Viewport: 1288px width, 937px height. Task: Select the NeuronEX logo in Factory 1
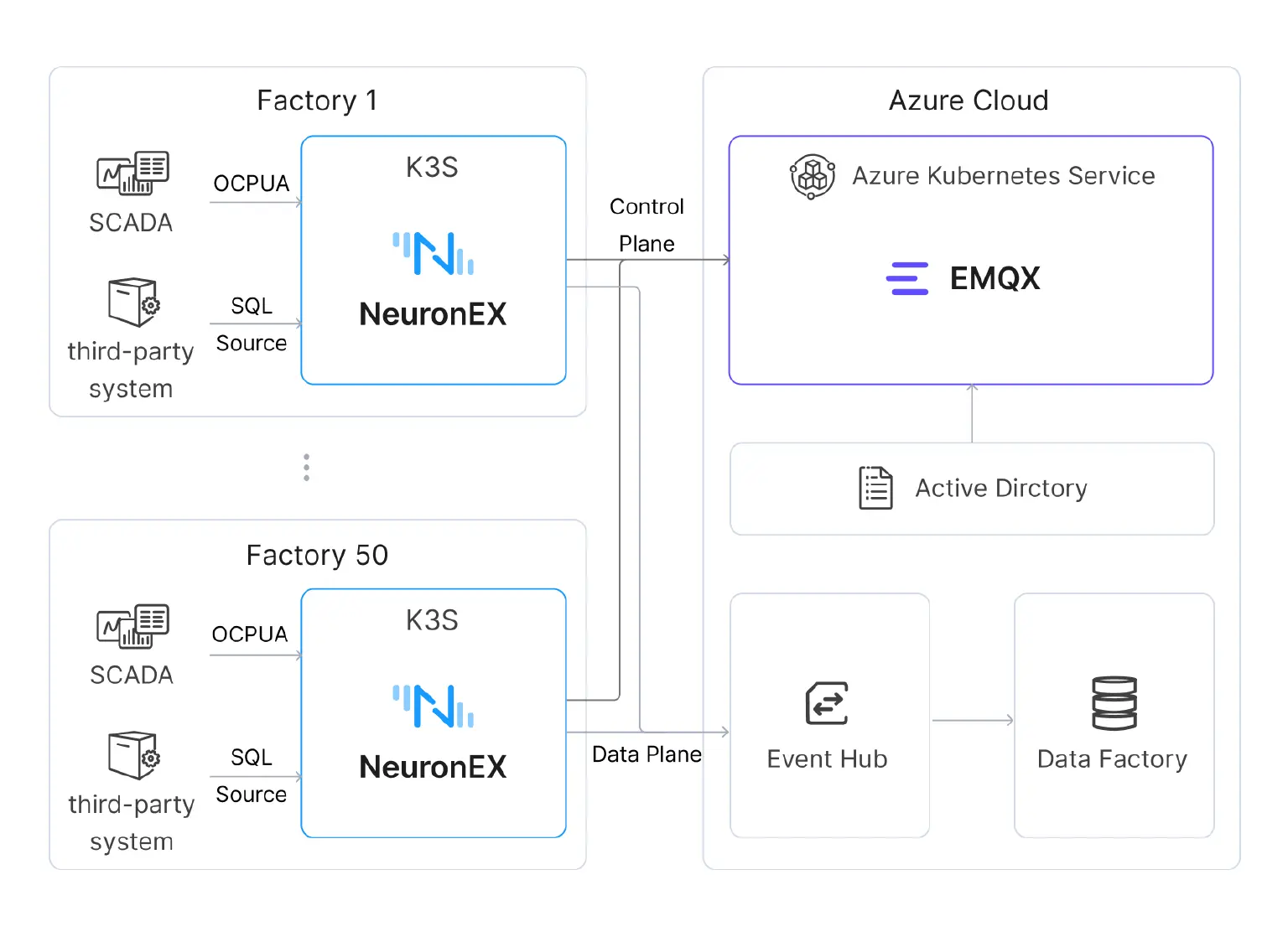433,253
